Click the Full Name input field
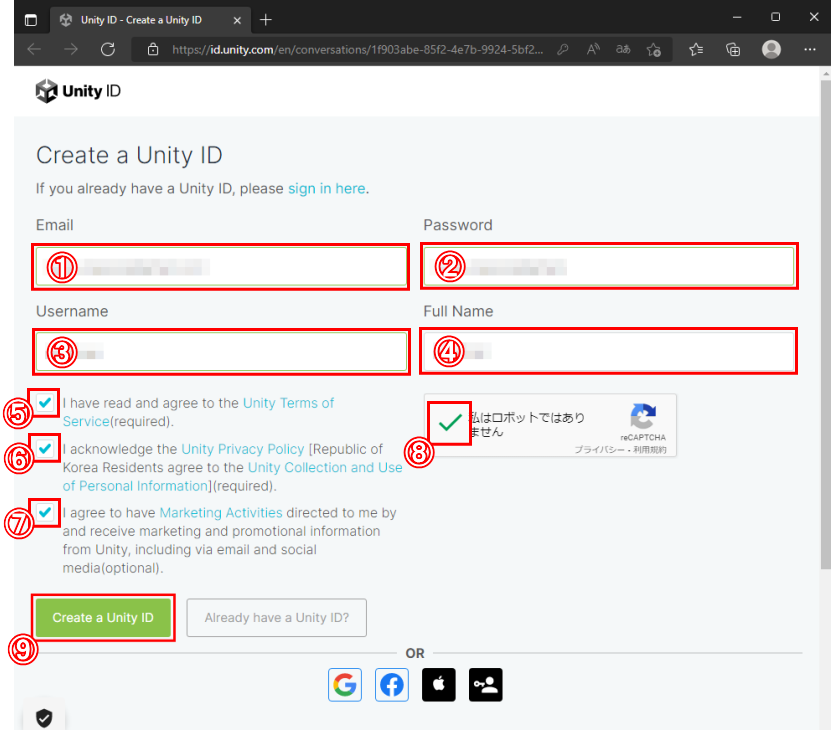The image size is (831, 730). coord(609,351)
